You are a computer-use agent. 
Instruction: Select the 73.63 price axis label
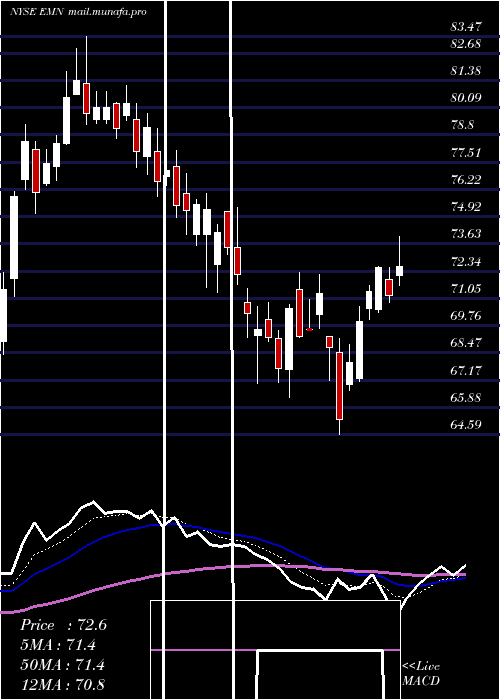466,234
